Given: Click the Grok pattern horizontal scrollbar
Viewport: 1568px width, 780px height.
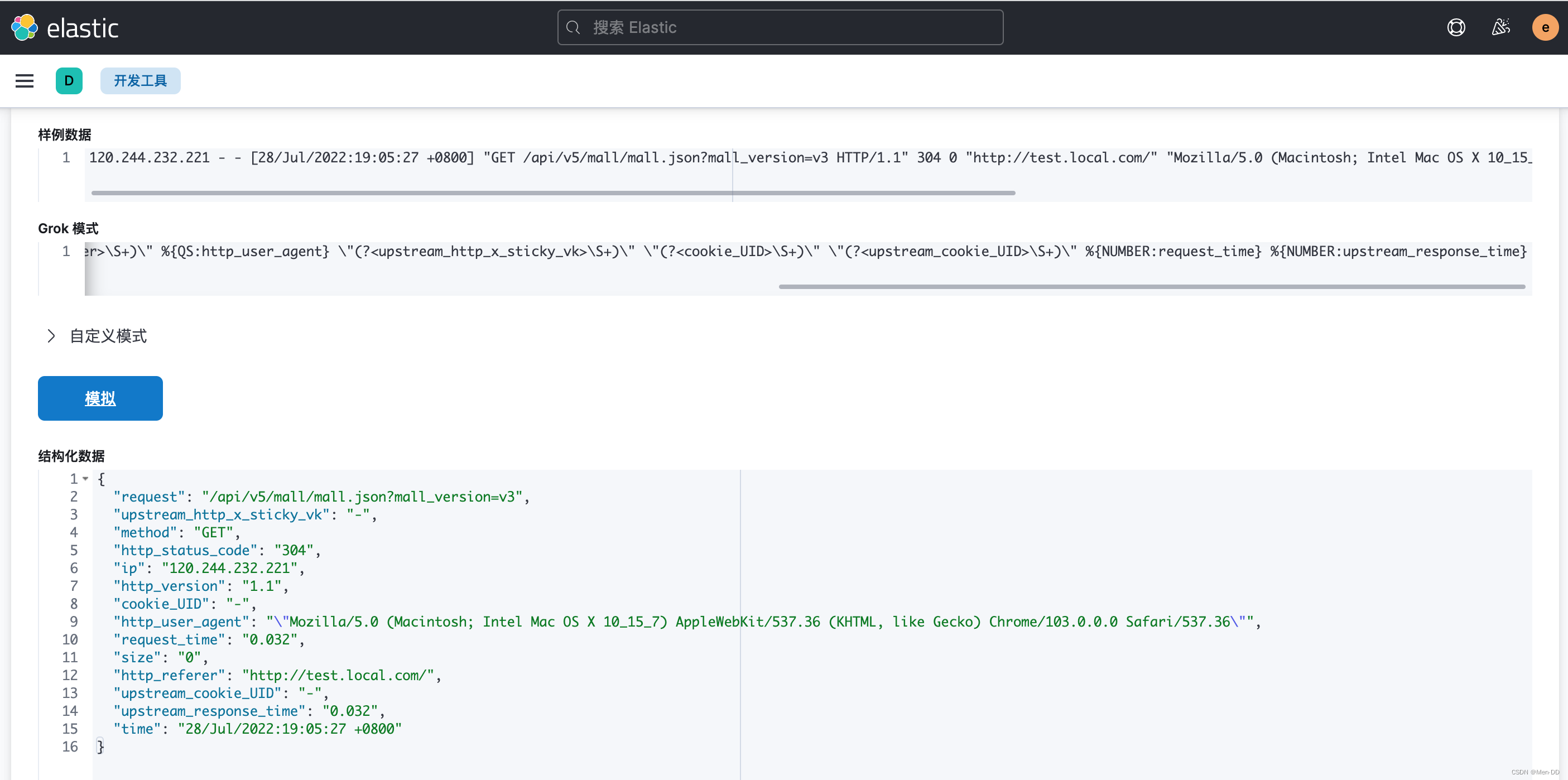Looking at the screenshot, I should point(1151,287).
